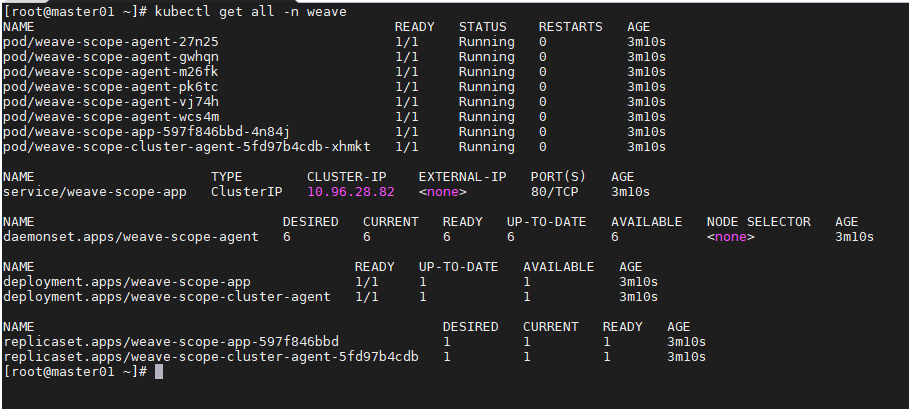Click pod/weave-scope-app-597f846bbd-4n84j name
Viewport: 909px width, 409px height.
(x=147, y=132)
